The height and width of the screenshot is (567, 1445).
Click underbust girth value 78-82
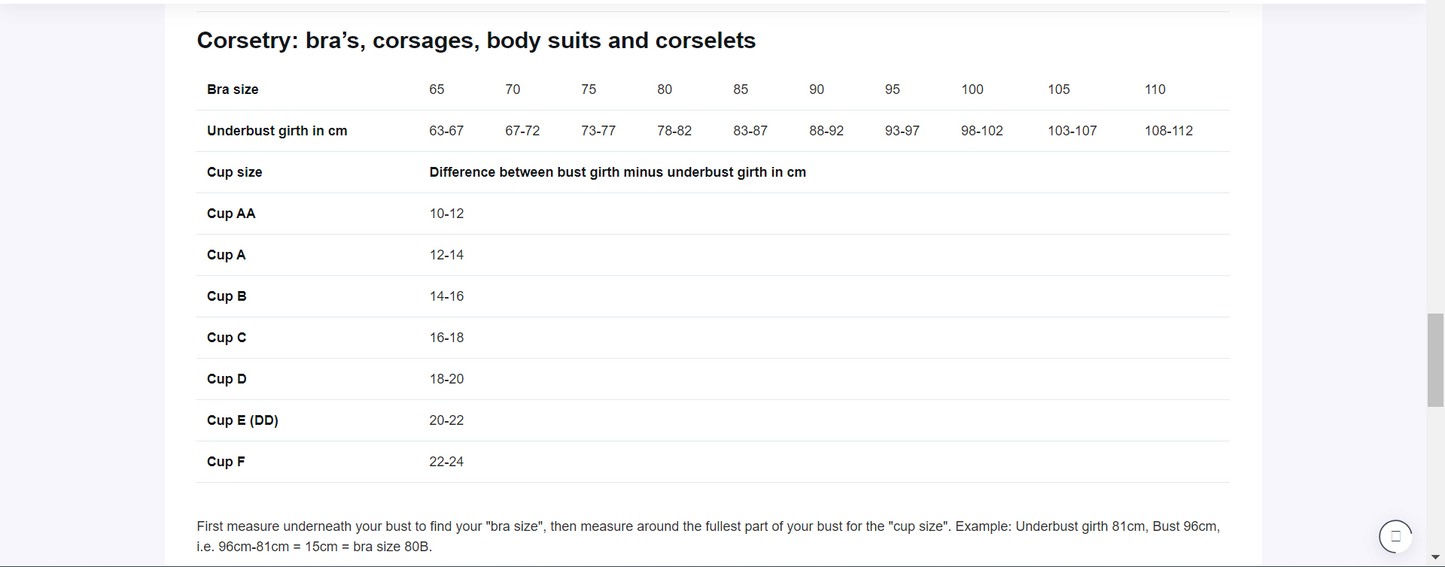[x=674, y=131]
